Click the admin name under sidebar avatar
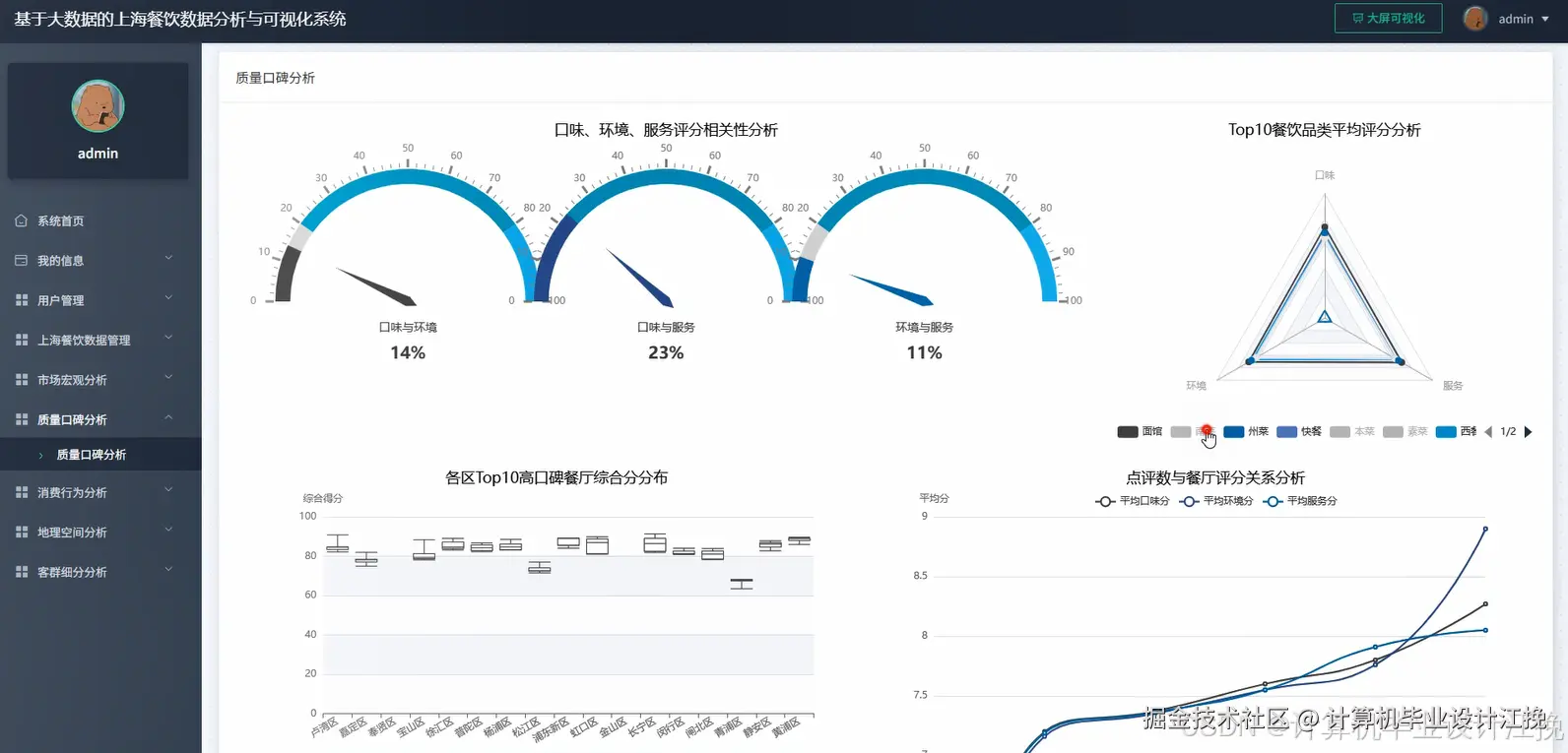 pyautogui.click(x=98, y=154)
